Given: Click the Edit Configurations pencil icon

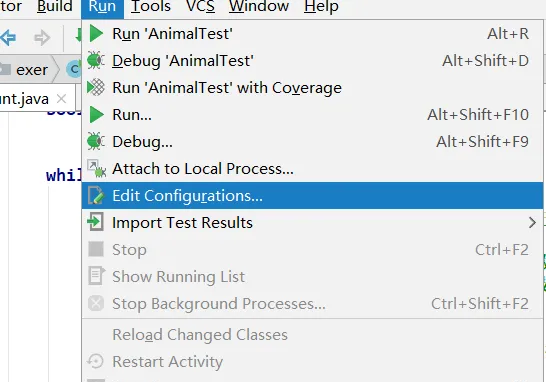Looking at the screenshot, I should 96,195.
